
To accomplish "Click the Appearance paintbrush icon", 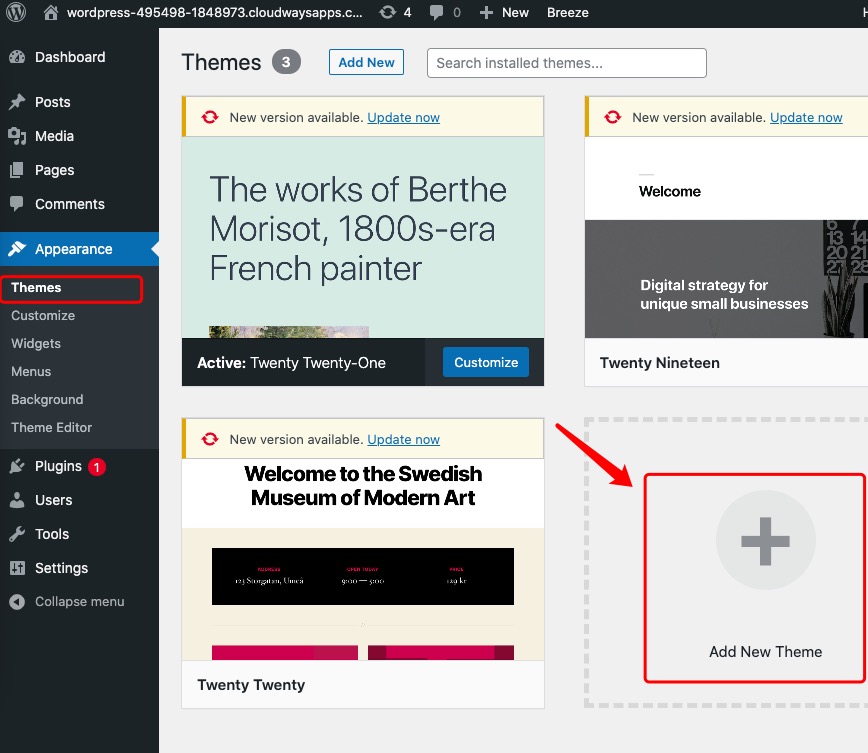I will 17,249.
